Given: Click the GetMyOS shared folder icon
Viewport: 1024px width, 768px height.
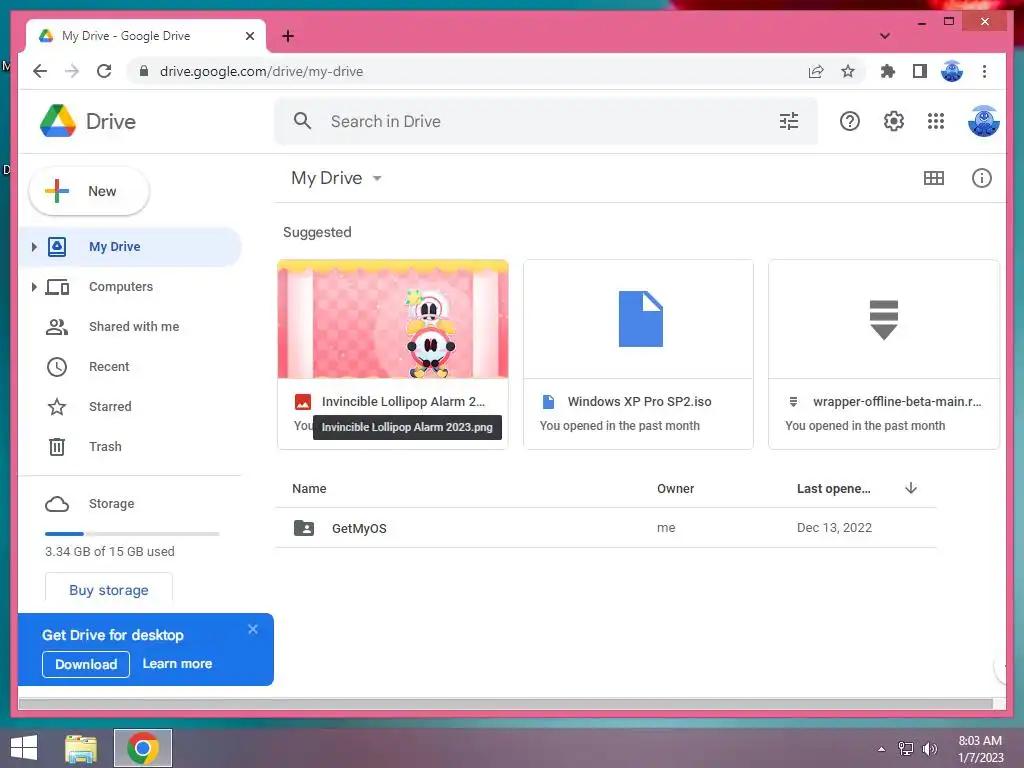Looking at the screenshot, I should click(304, 528).
